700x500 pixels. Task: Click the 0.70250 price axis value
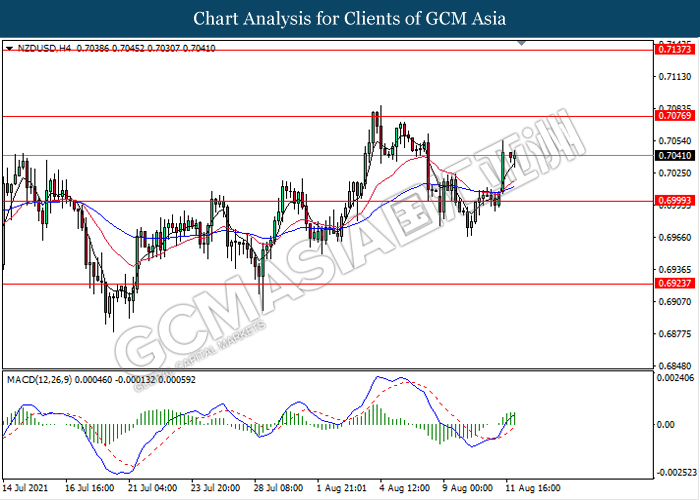(x=675, y=173)
